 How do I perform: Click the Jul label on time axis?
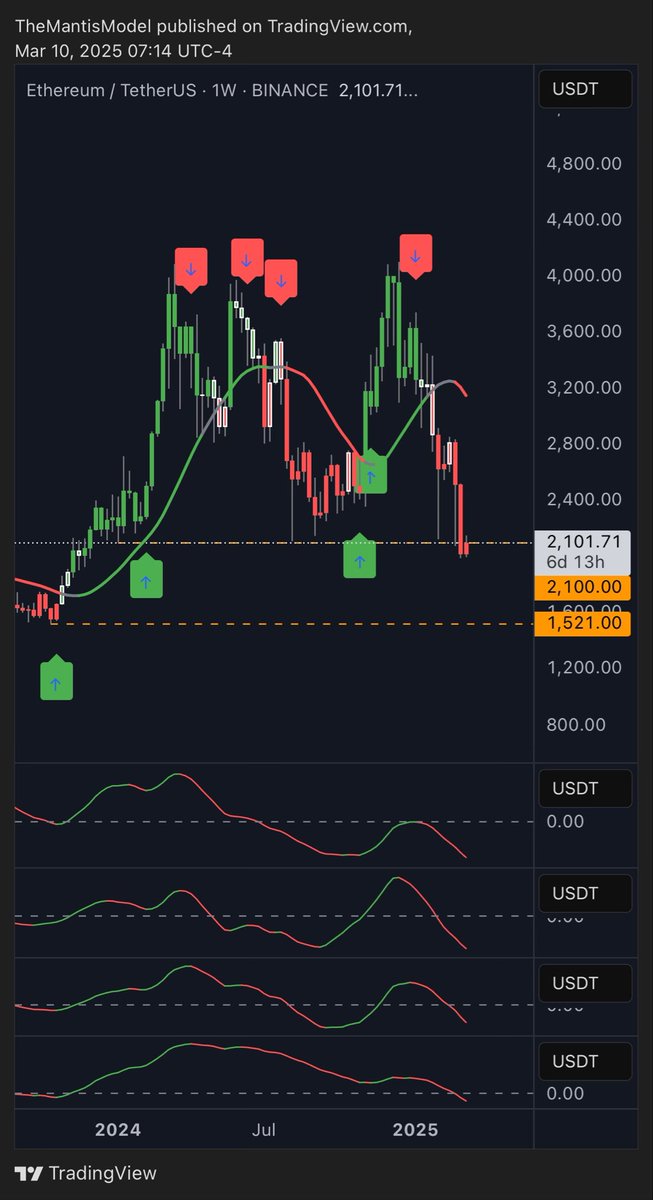(x=264, y=1130)
